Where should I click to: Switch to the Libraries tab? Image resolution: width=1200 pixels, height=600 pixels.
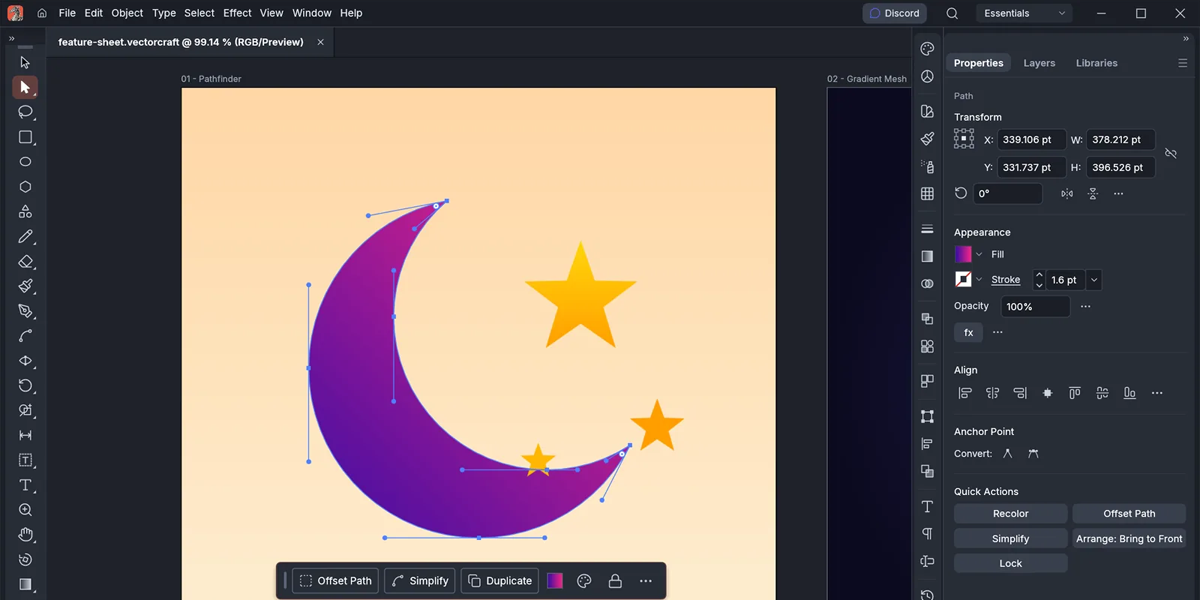pyautogui.click(x=1096, y=63)
